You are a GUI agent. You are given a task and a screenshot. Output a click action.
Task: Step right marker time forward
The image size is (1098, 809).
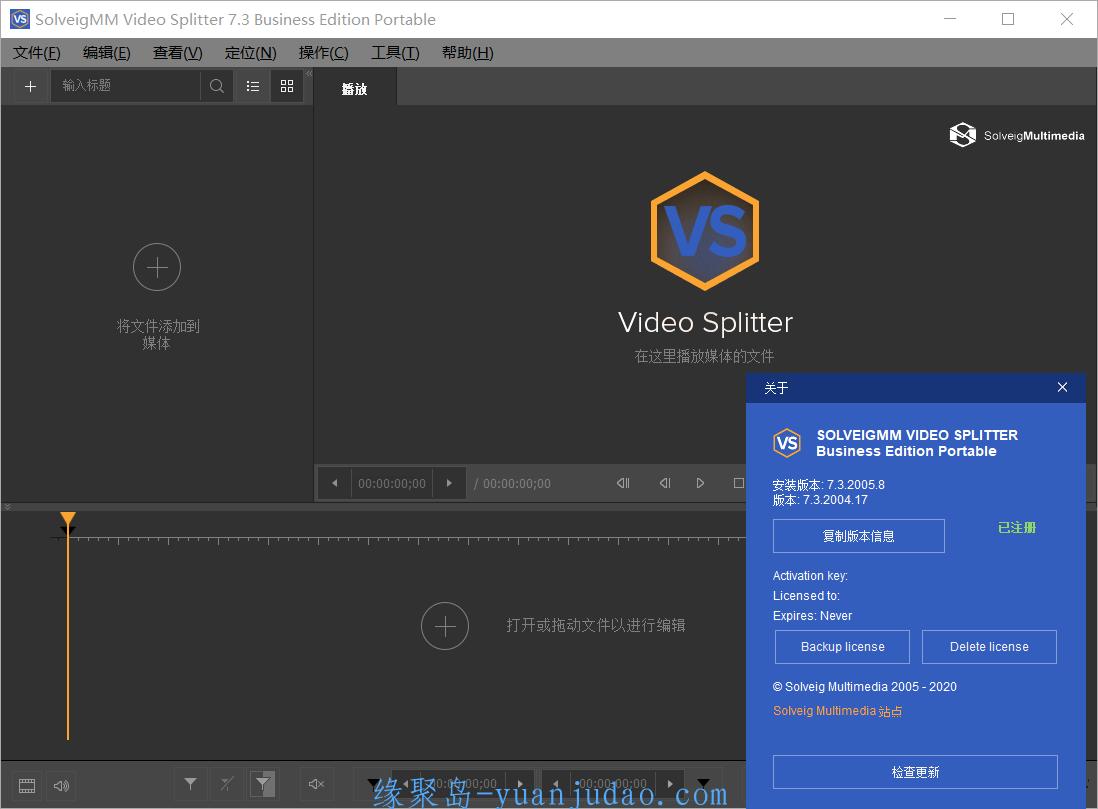(670, 784)
